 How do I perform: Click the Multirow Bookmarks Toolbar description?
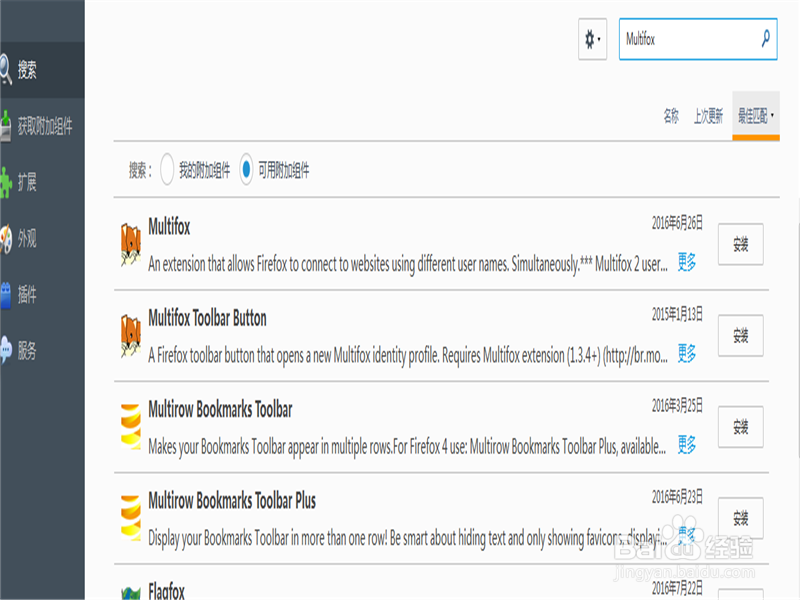click(407, 447)
